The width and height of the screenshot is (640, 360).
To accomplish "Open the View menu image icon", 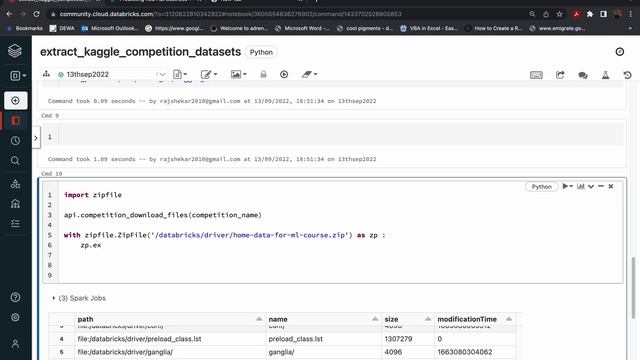I will tap(238, 74).
